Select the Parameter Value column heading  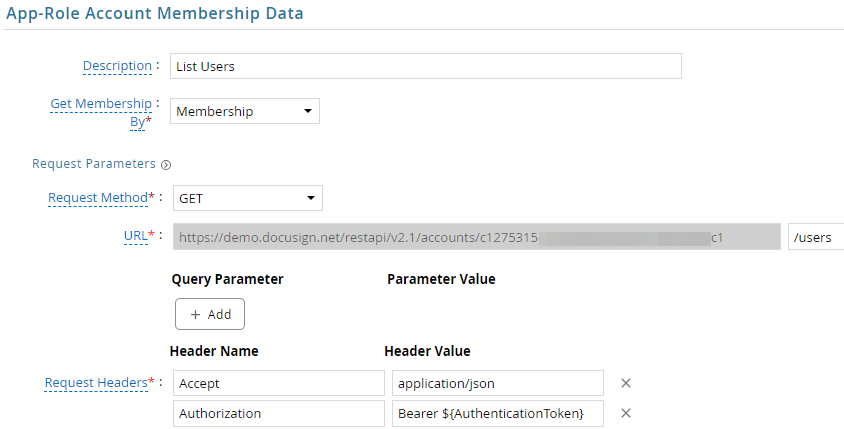[x=441, y=279]
